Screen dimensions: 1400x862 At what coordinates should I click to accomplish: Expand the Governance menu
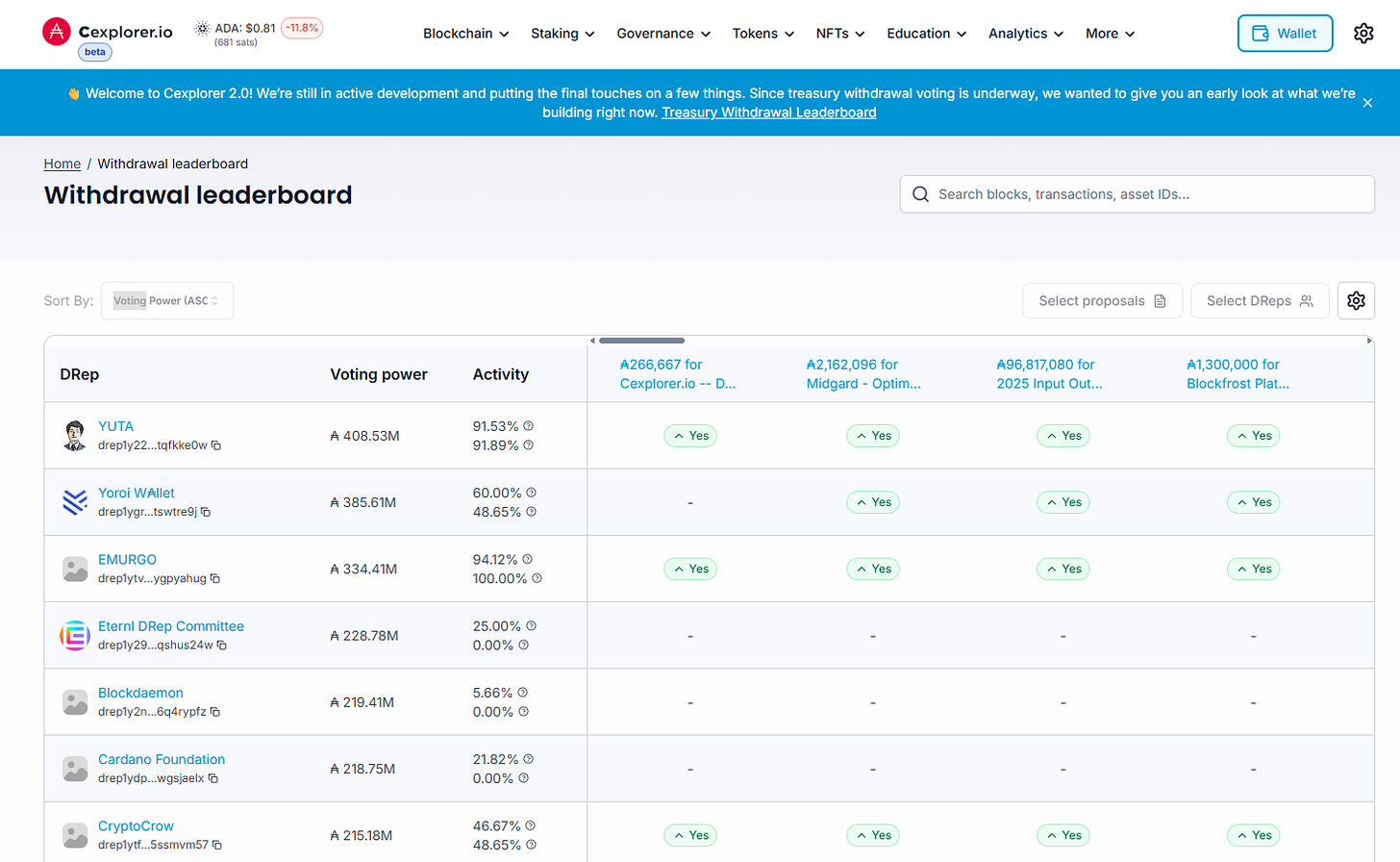click(x=663, y=34)
